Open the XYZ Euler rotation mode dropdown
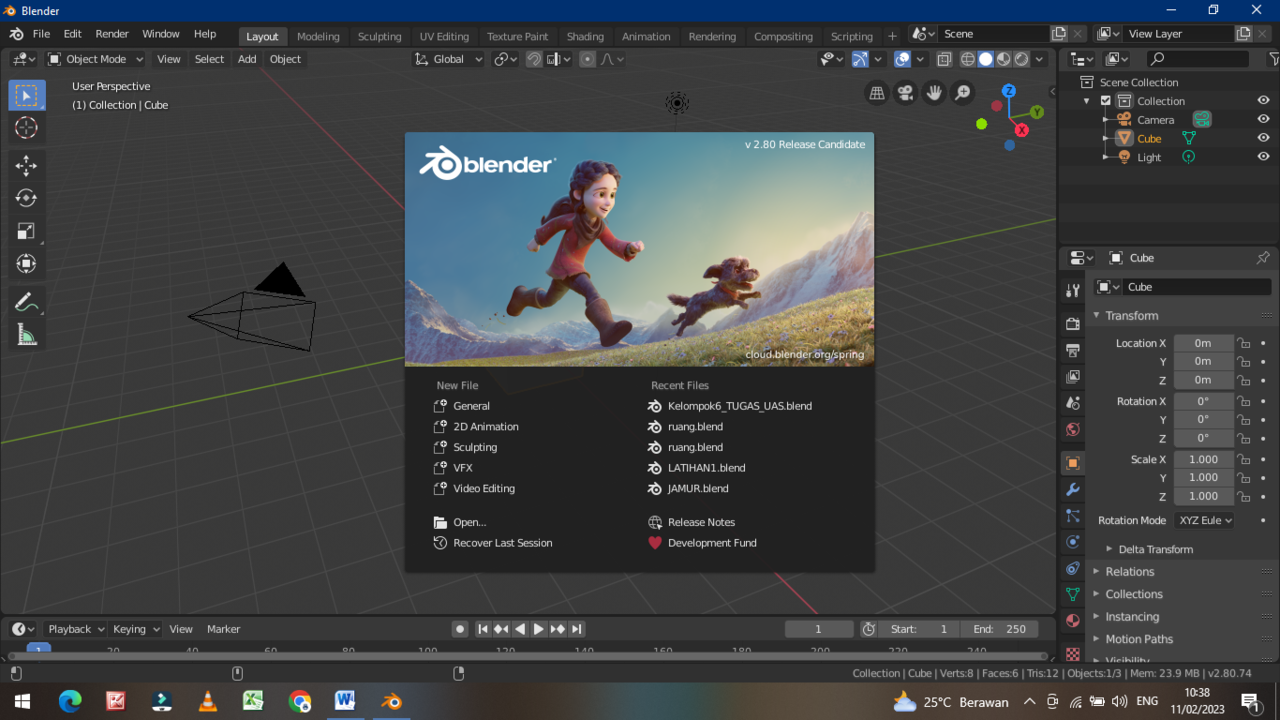 (1204, 520)
